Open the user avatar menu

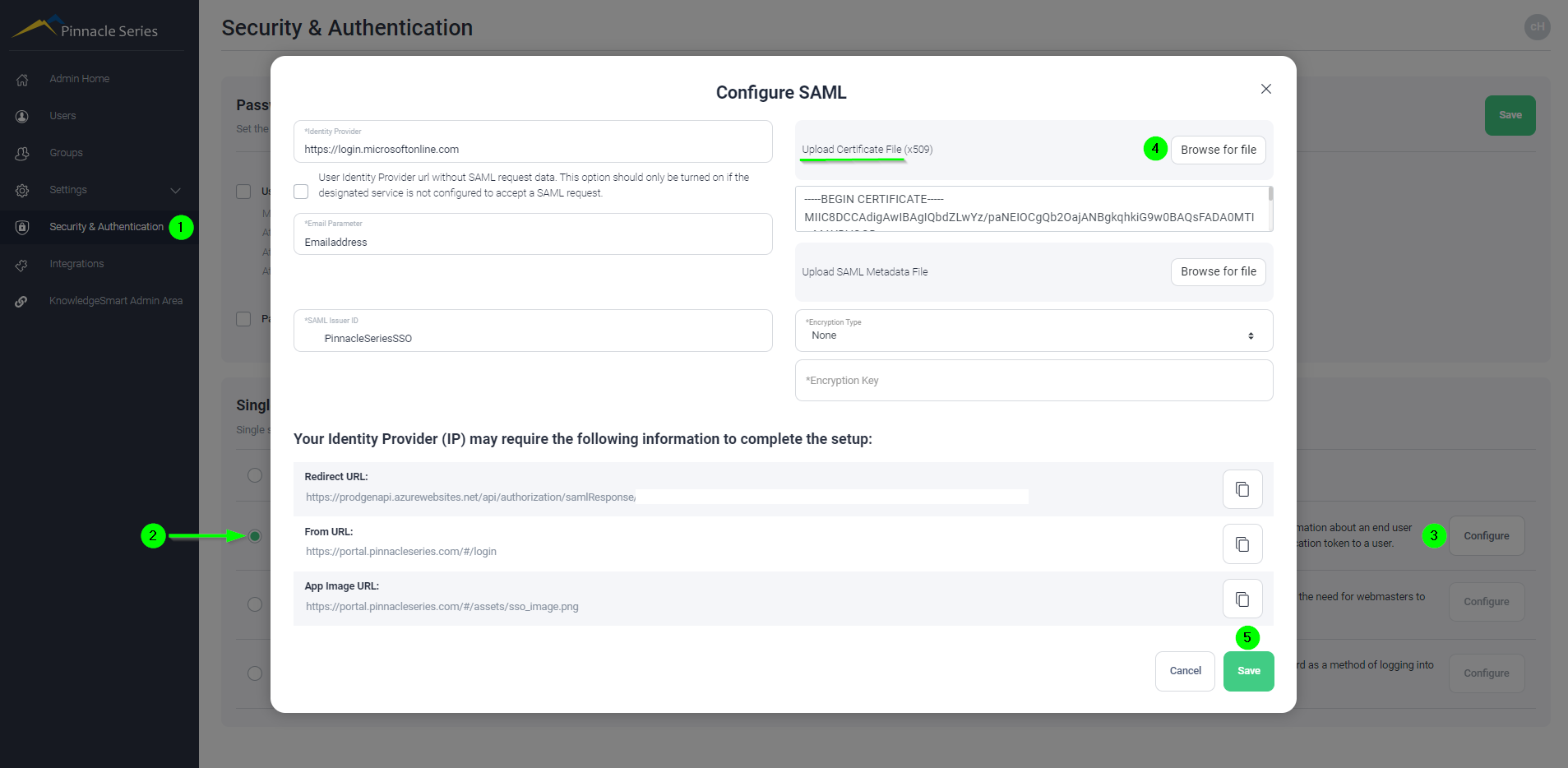tap(1537, 27)
